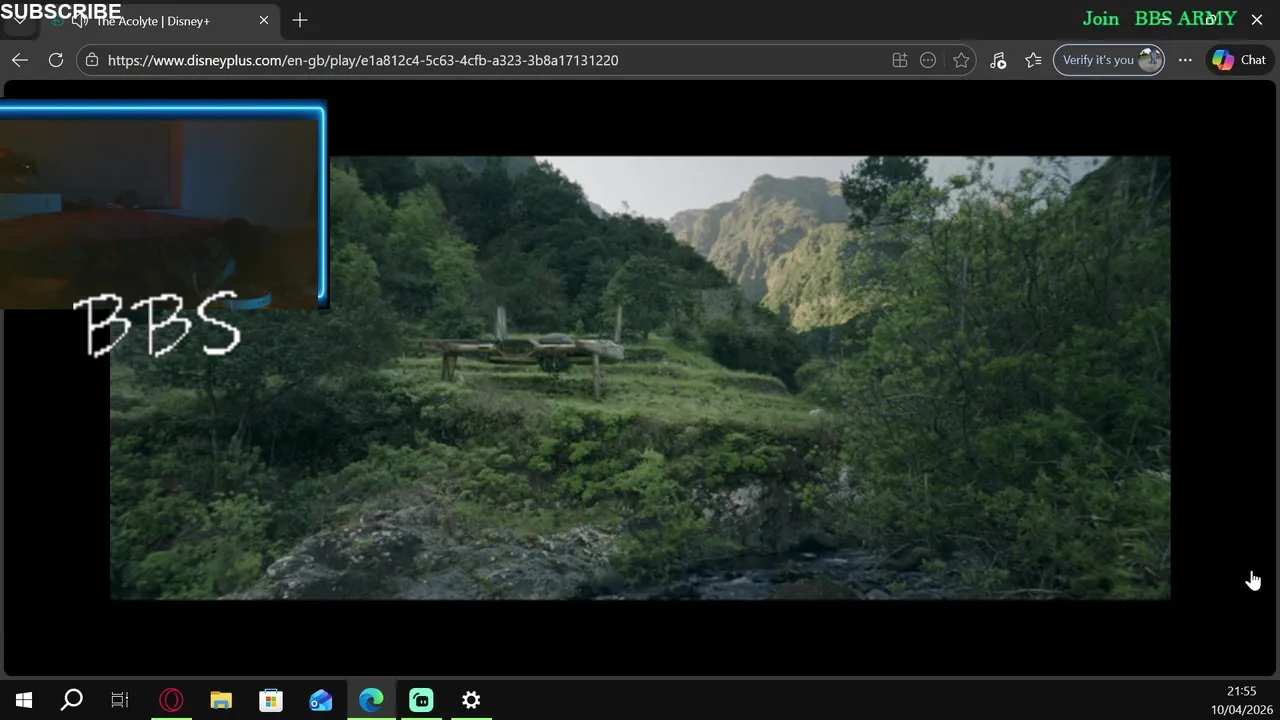1280x720 pixels.
Task: Open the browser Settings and more menu
Action: point(1185,60)
